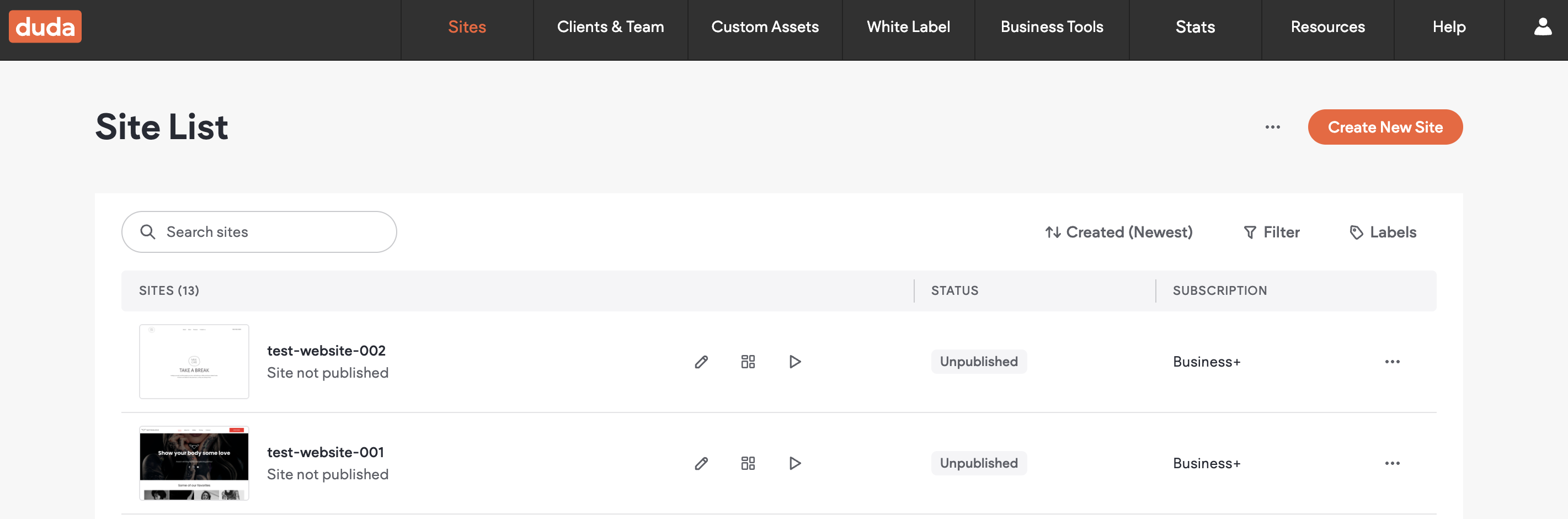The image size is (1568, 519).
Task: Open Site List more options ellipsis
Action: [x=1272, y=128]
